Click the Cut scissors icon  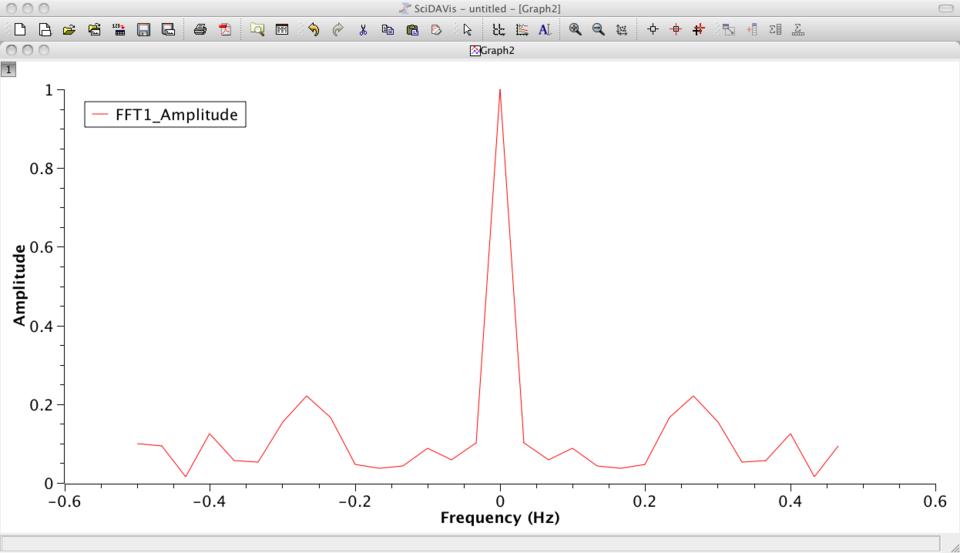tap(363, 30)
